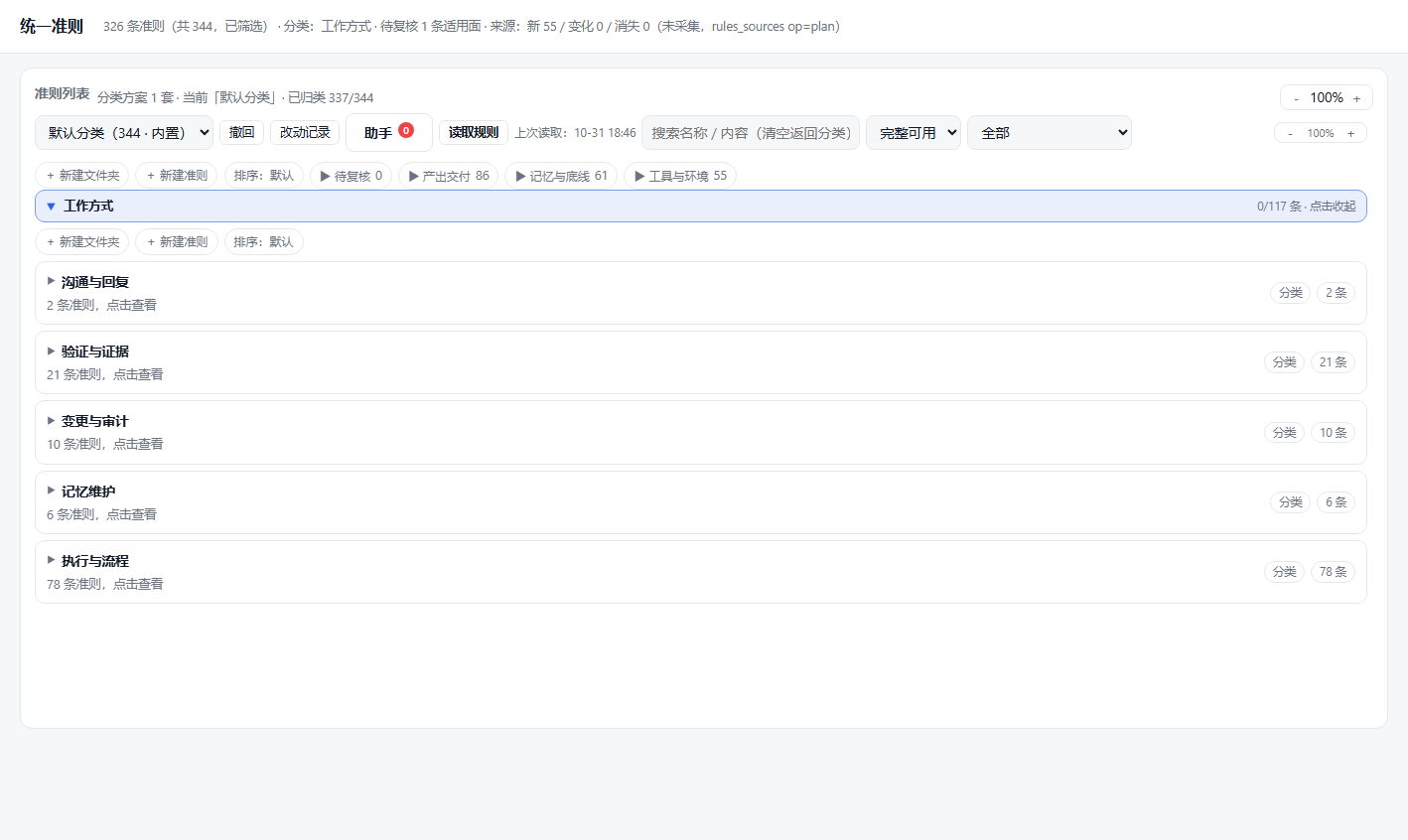Open 改动记录 change history
The height and width of the screenshot is (840, 1408).
pyautogui.click(x=305, y=132)
